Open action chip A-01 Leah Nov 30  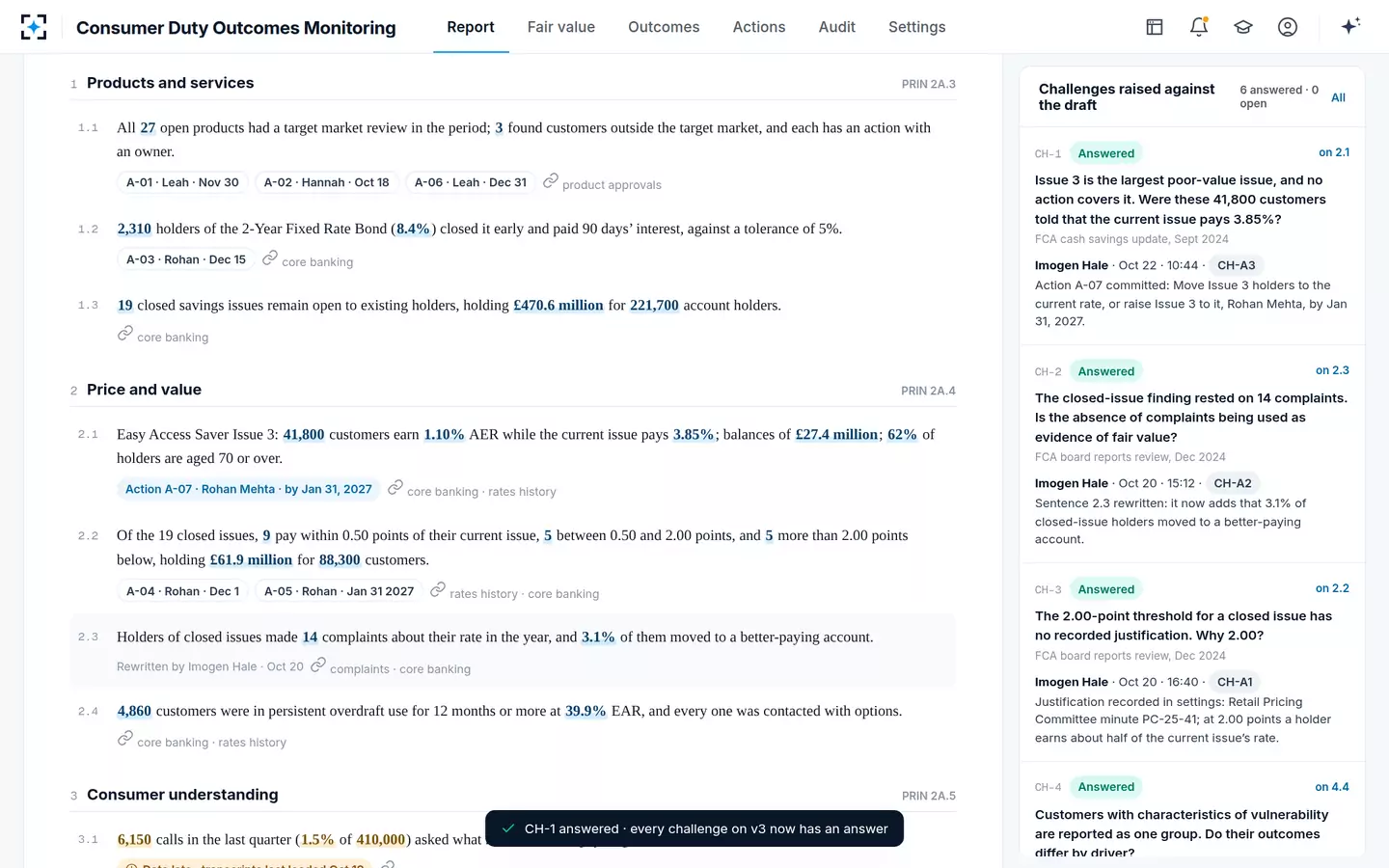(x=182, y=182)
